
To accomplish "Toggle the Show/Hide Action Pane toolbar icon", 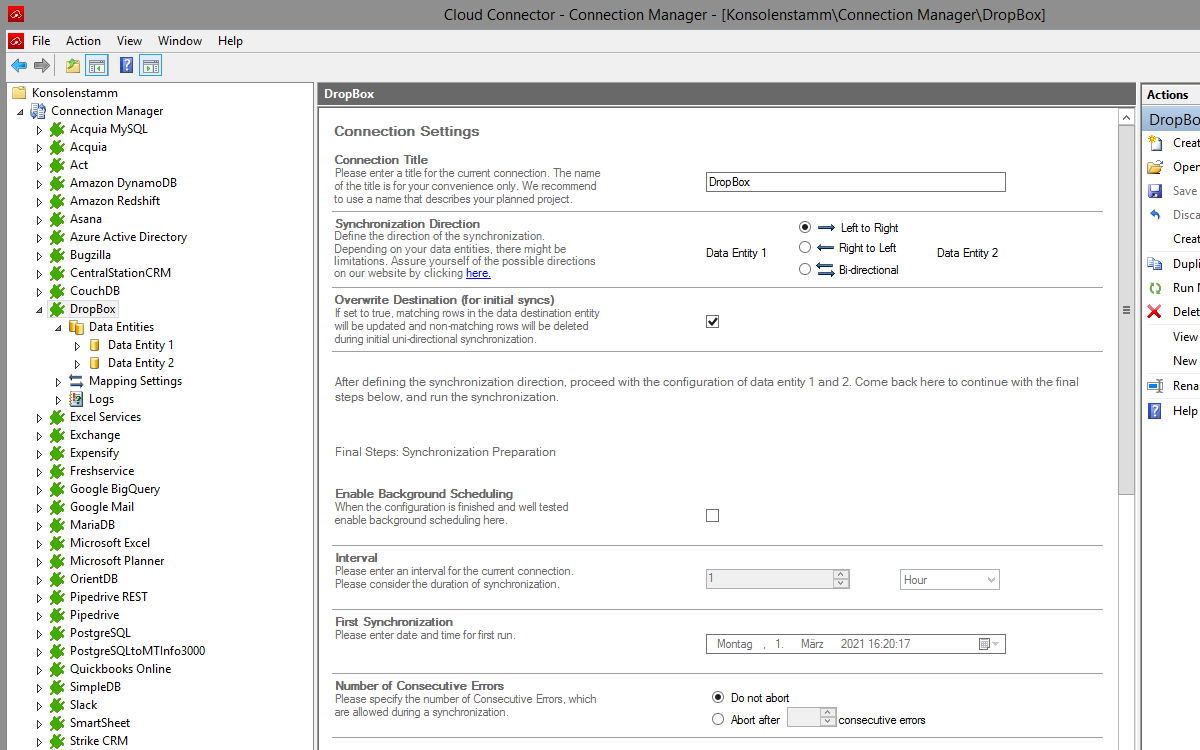I will pos(150,66).
